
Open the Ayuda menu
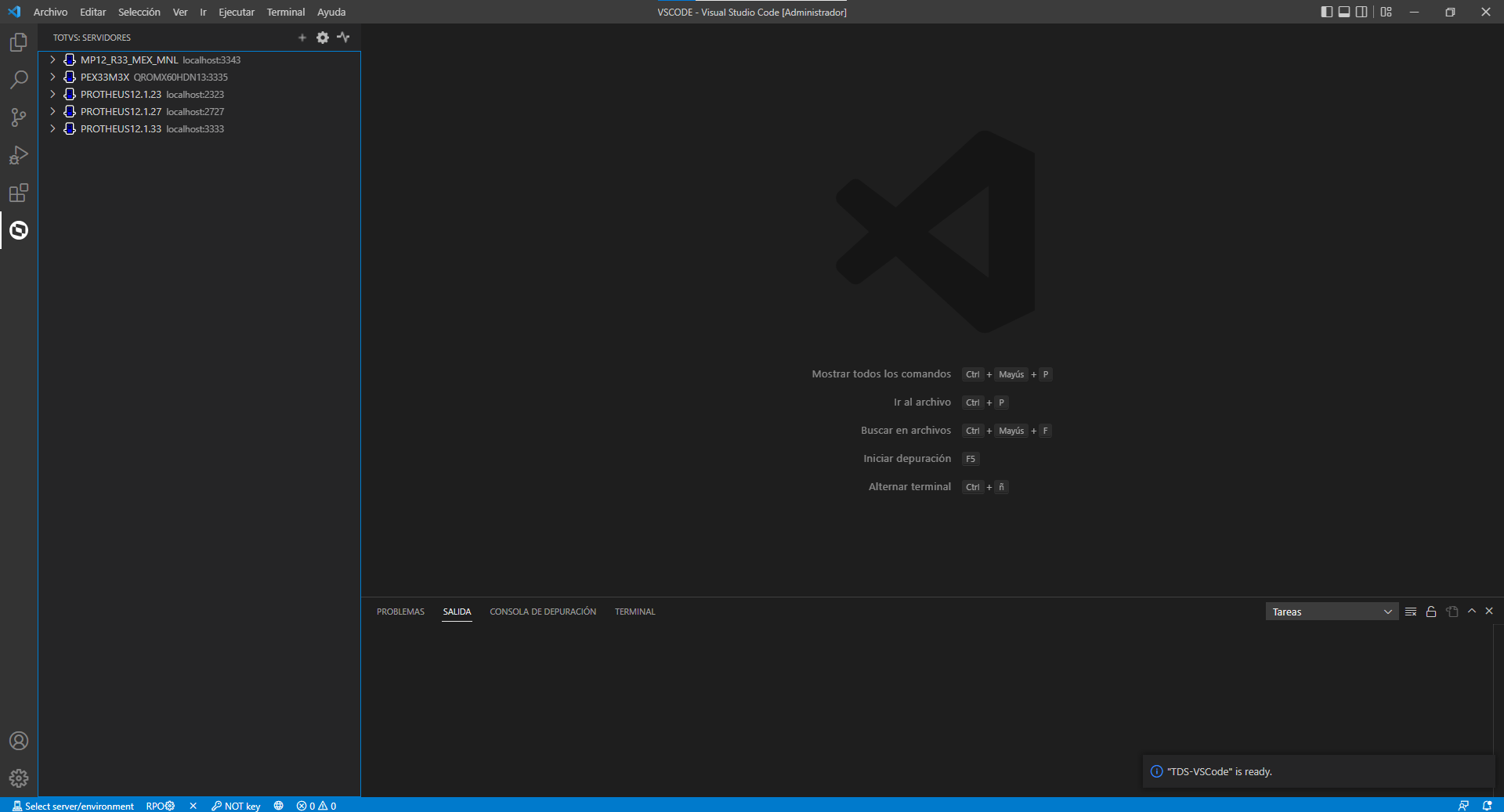point(331,12)
